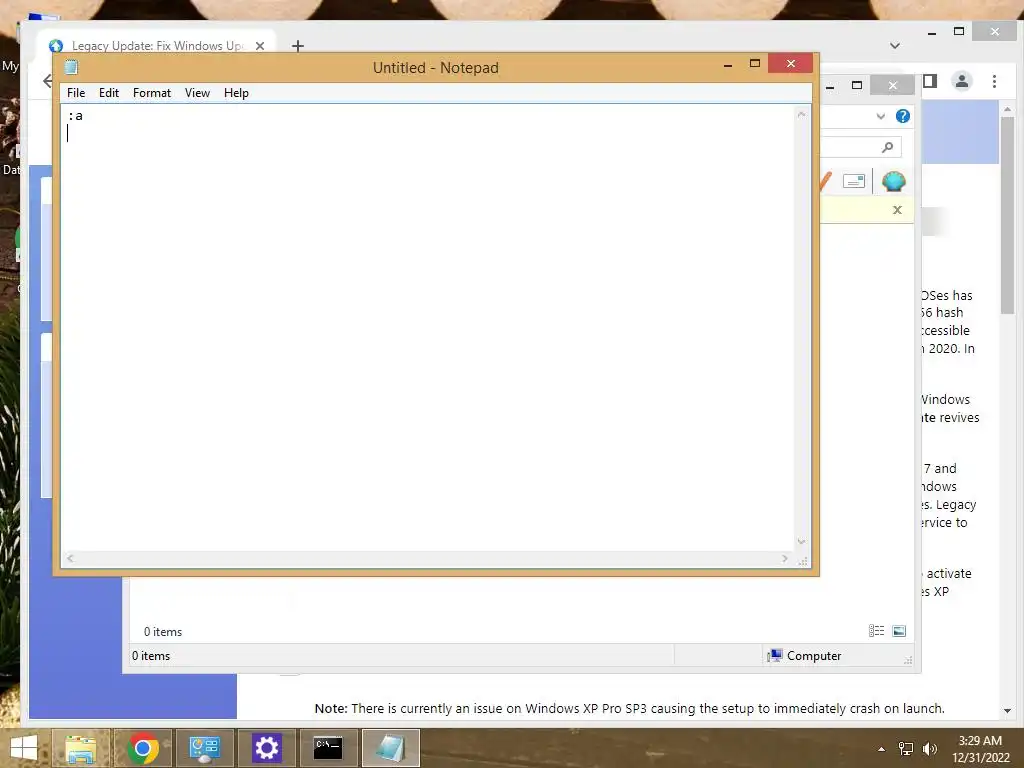The image size is (1024, 768).
Task: Click Notepad horizontal scrollbar left arrow
Action: tap(70, 558)
